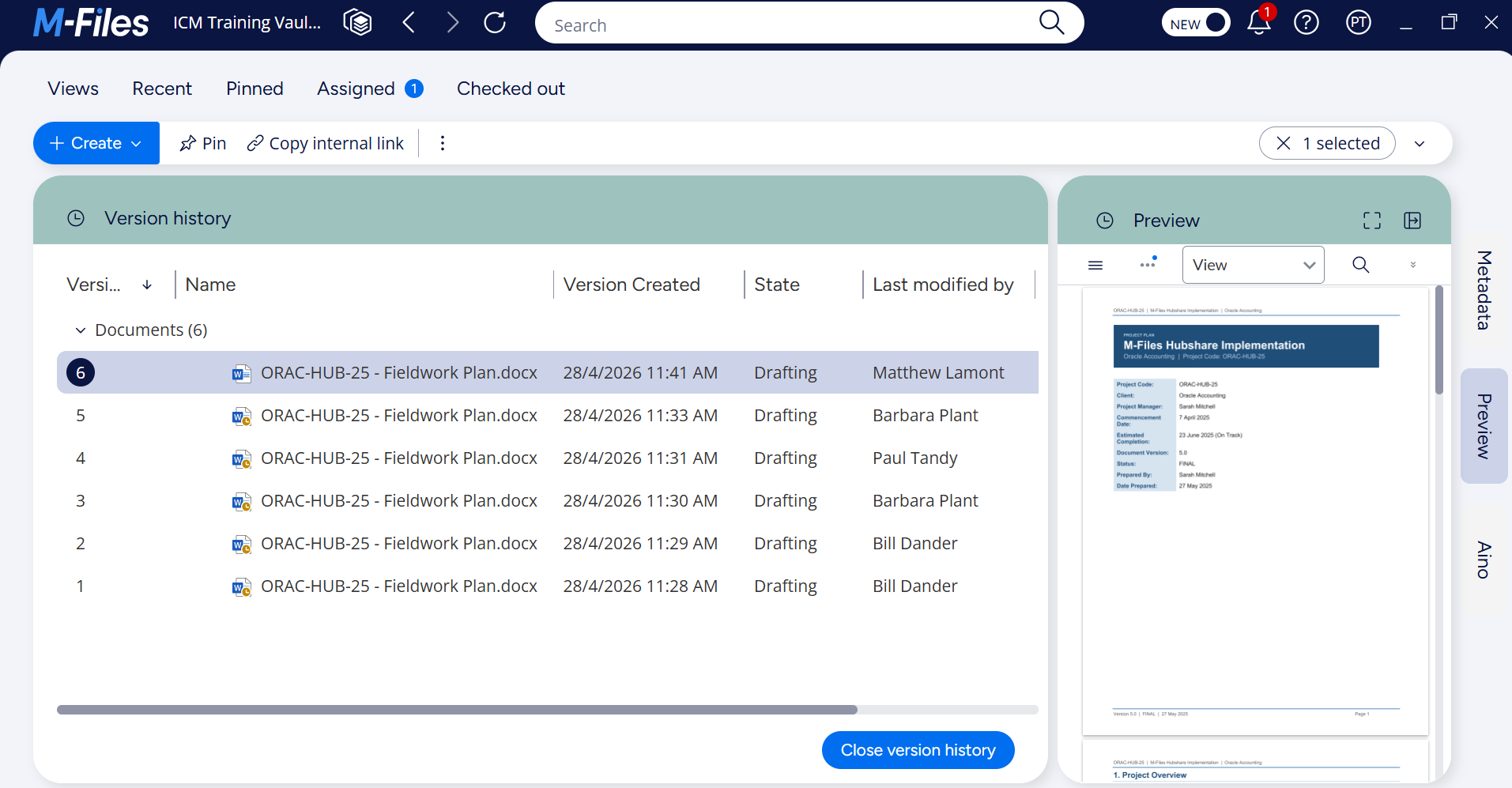This screenshot has width=1512, height=788.
Task: Refresh the vault view
Action: (495, 22)
